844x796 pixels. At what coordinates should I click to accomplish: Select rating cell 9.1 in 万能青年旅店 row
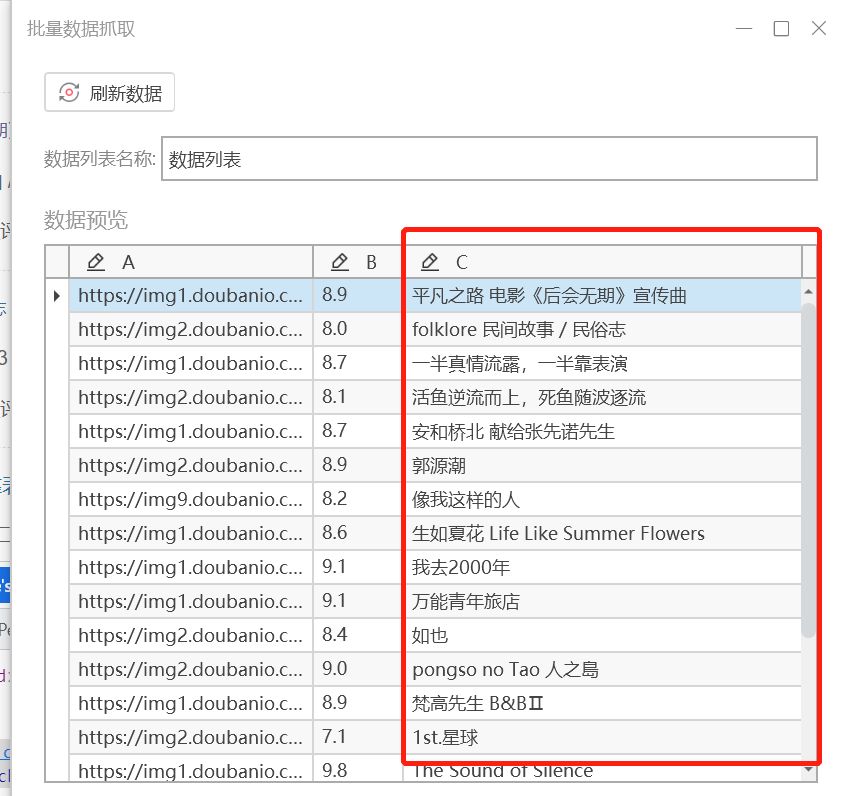click(357, 601)
